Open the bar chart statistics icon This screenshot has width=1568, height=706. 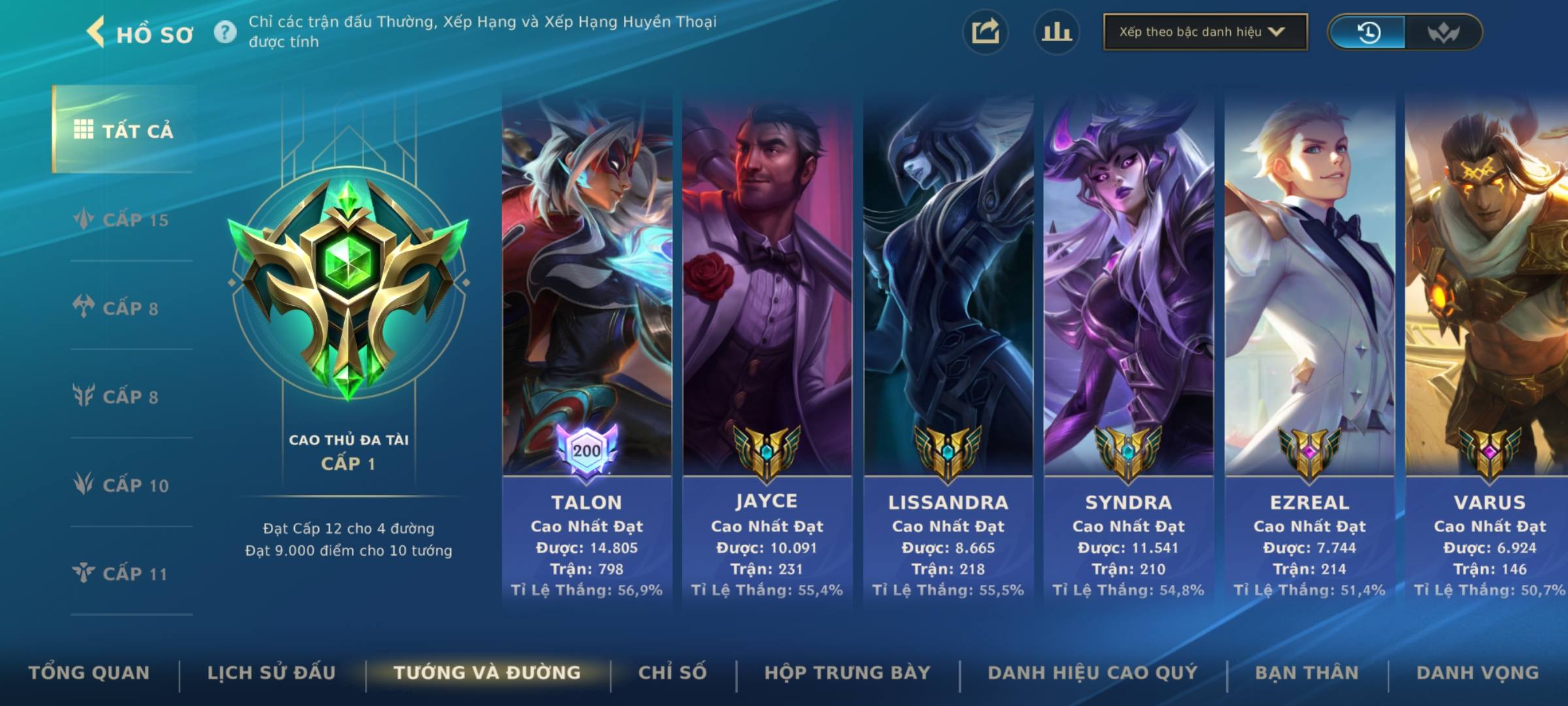pos(1056,32)
